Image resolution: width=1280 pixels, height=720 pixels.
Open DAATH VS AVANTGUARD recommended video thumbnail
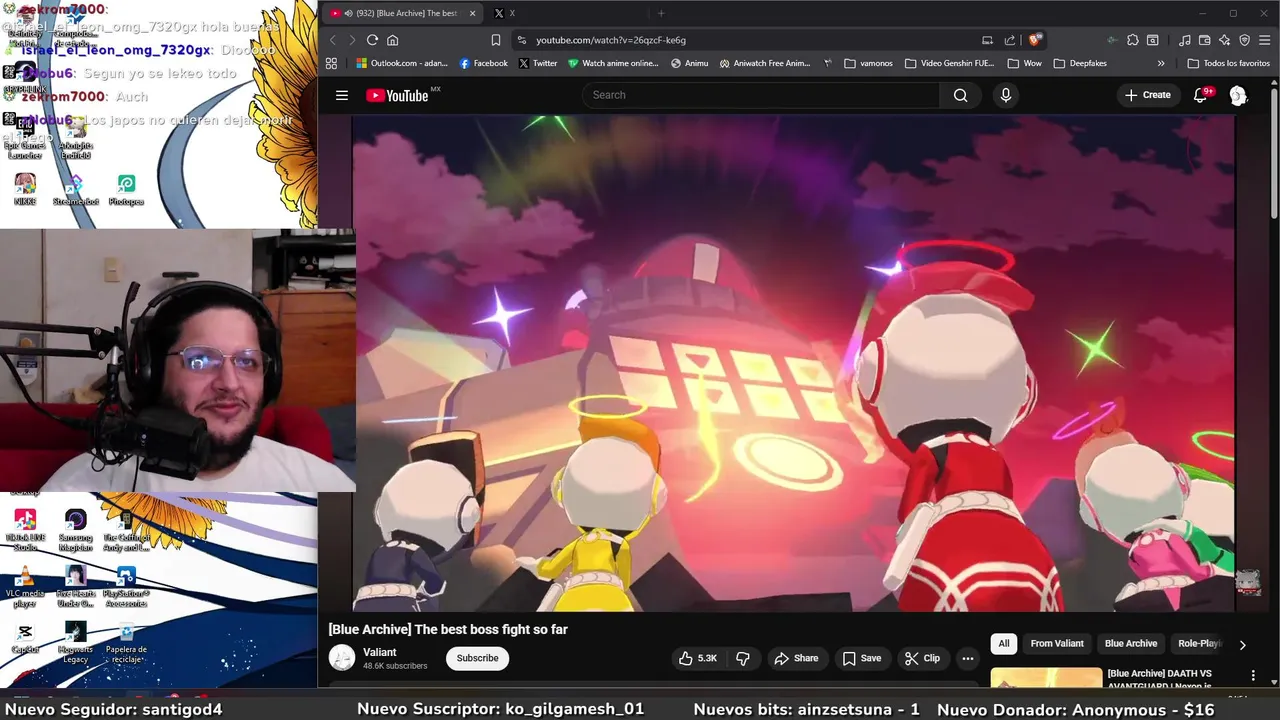pyautogui.click(x=1046, y=678)
